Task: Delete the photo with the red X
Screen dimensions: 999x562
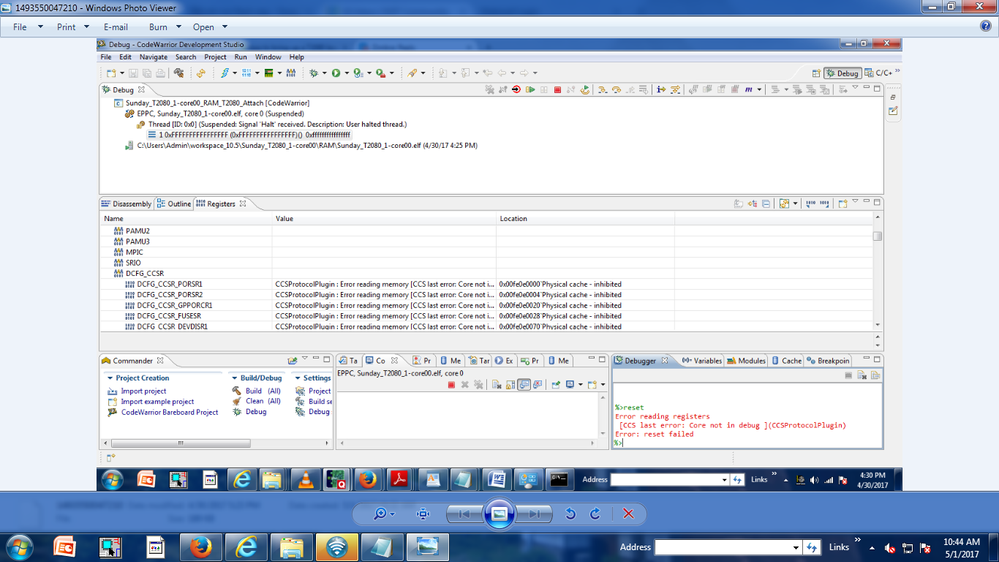Action: pos(628,514)
